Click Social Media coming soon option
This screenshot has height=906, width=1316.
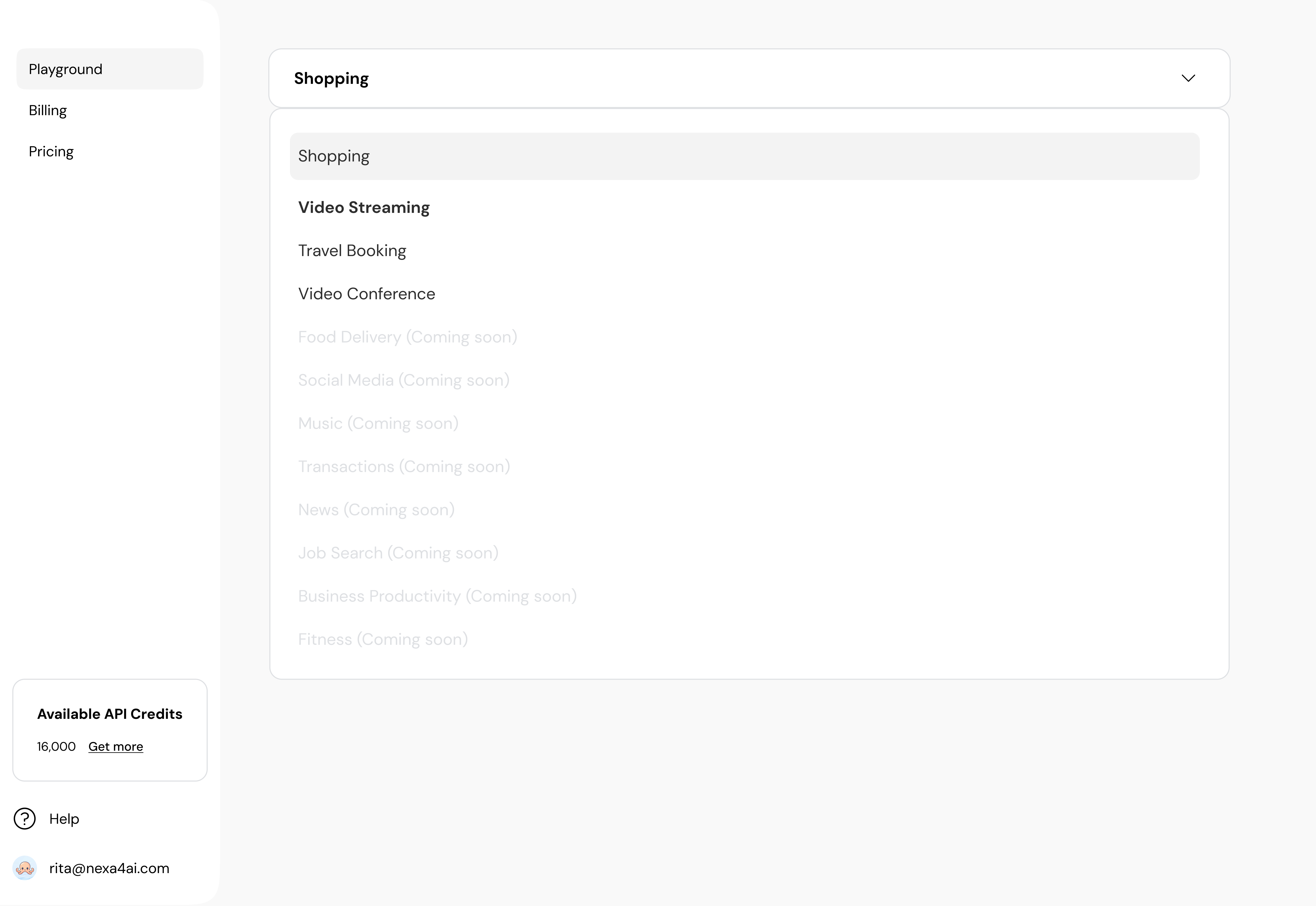click(x=404, y=380)
